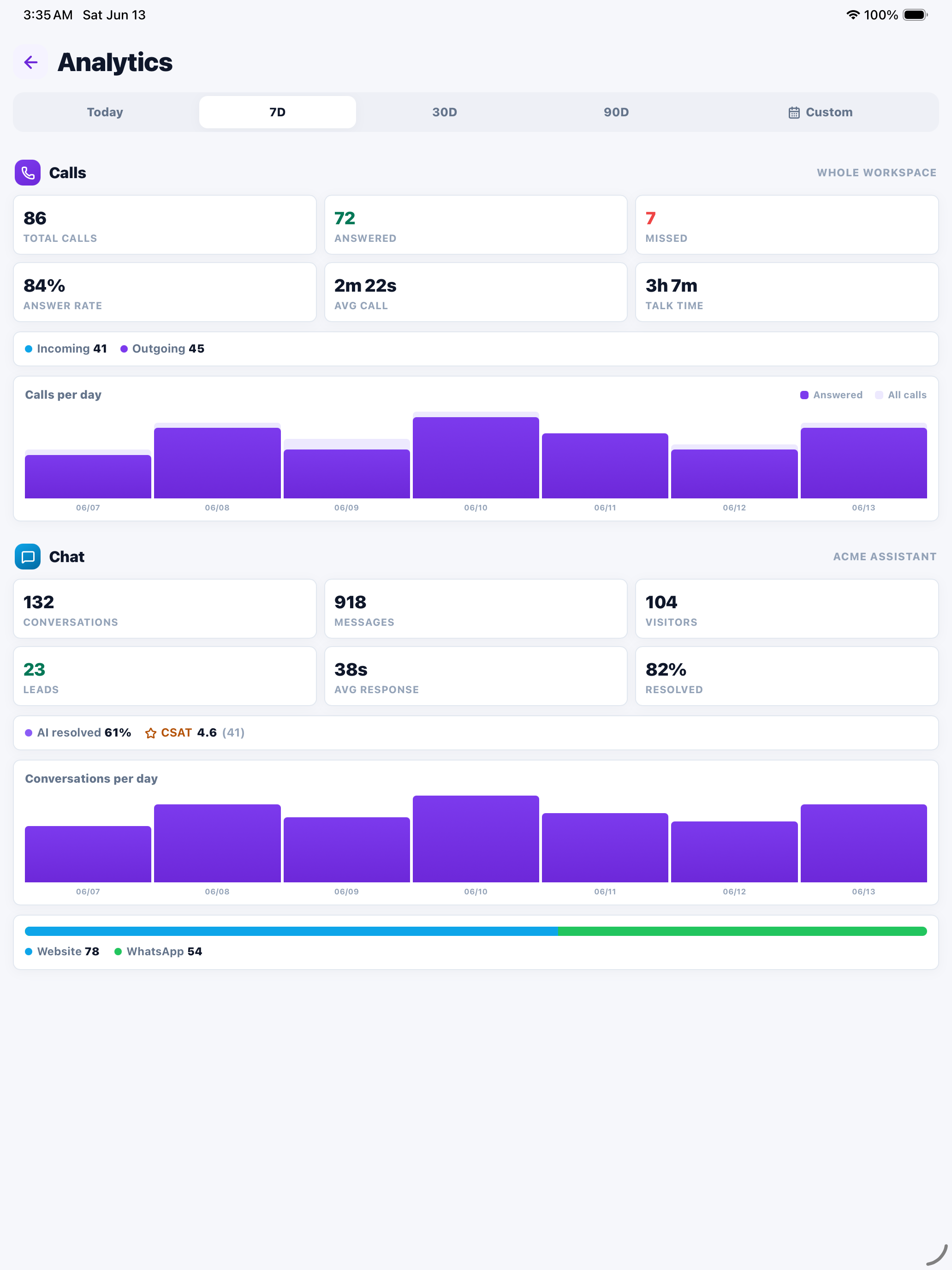Click the 06/12 bar in Conversations per day
The width and height of the screenshot is (952, 1270).
point(734,852)
